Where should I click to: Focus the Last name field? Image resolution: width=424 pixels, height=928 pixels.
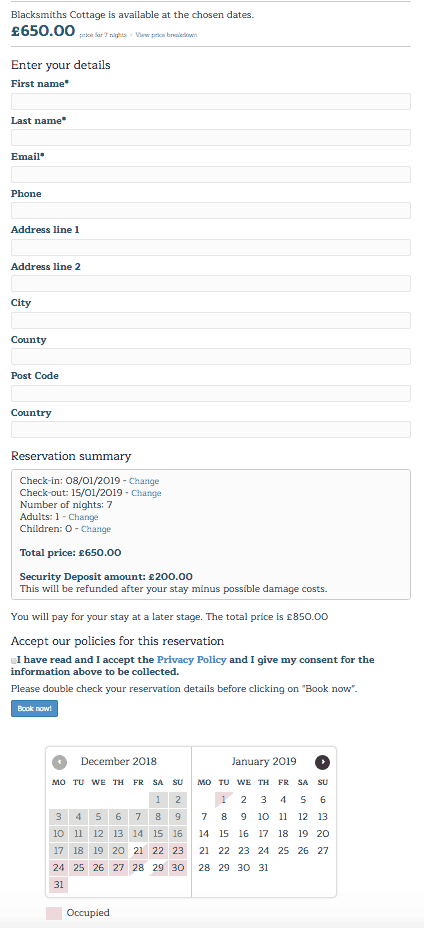point(211,138)
